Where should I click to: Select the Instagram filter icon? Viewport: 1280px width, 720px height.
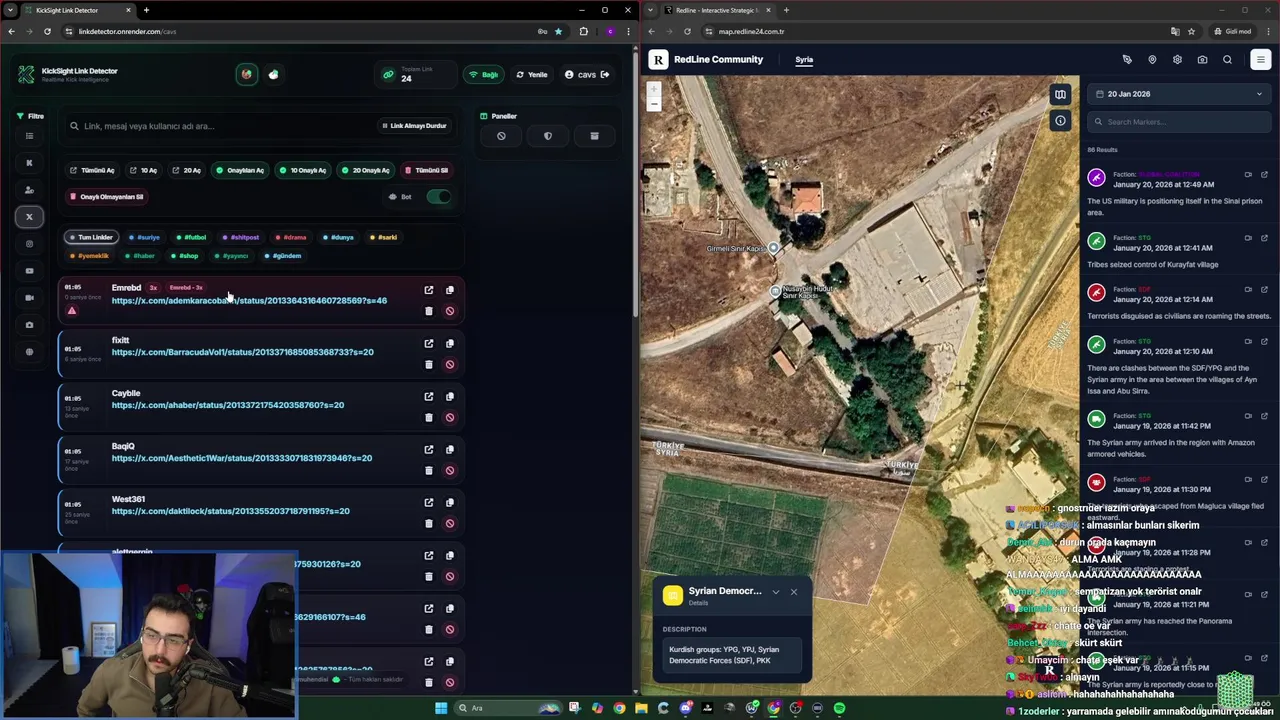point(29,244)
